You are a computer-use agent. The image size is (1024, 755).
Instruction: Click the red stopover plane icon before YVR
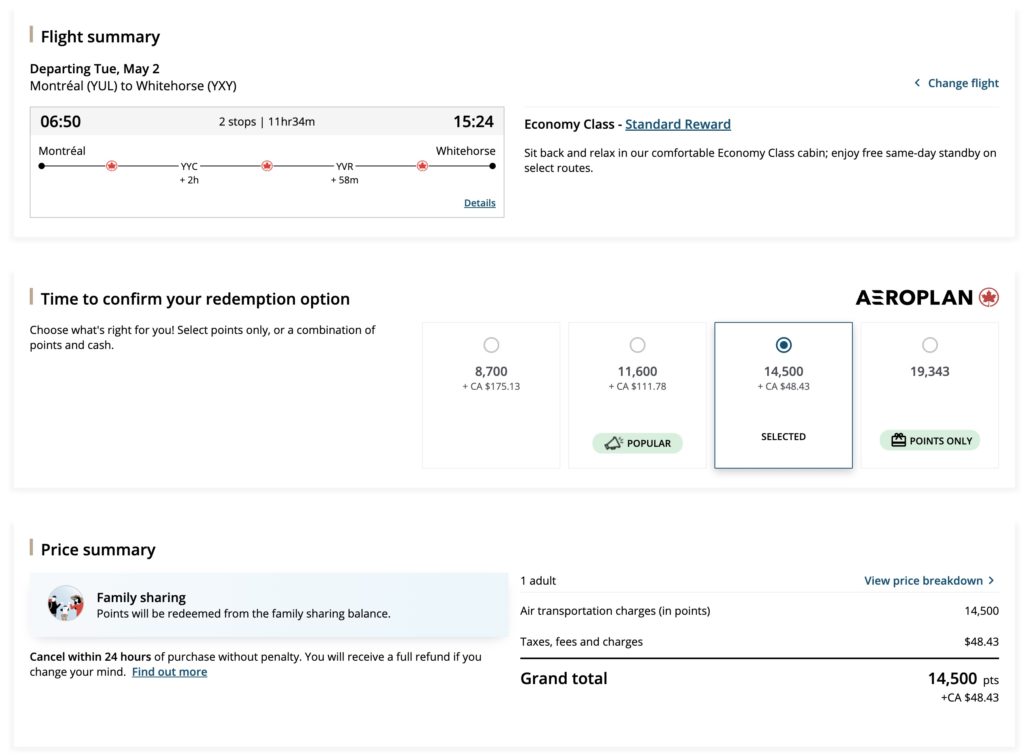coord(267,165)
